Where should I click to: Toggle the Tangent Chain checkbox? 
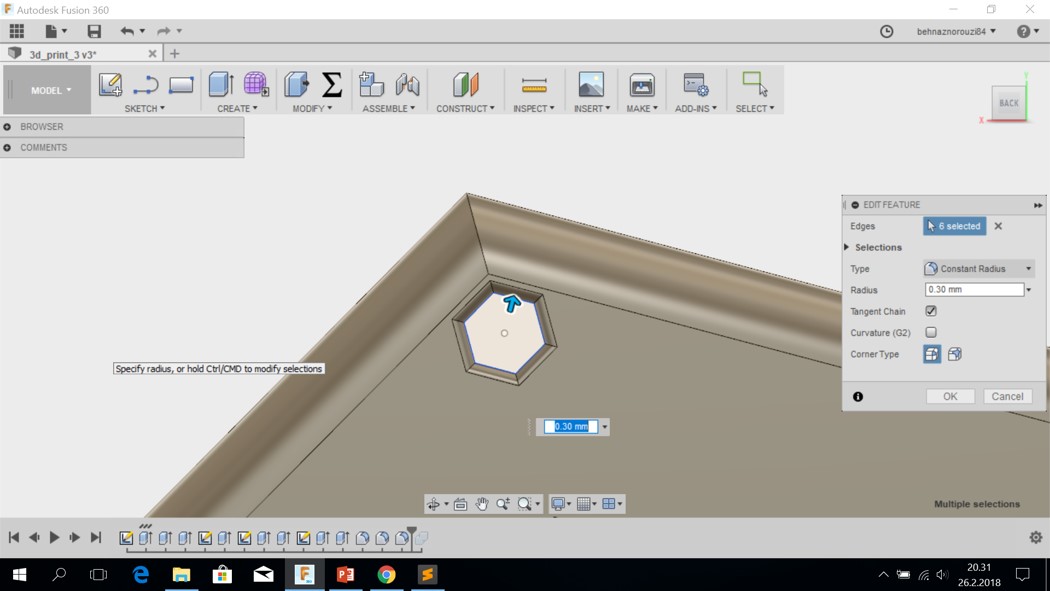(x=931, y=311)
